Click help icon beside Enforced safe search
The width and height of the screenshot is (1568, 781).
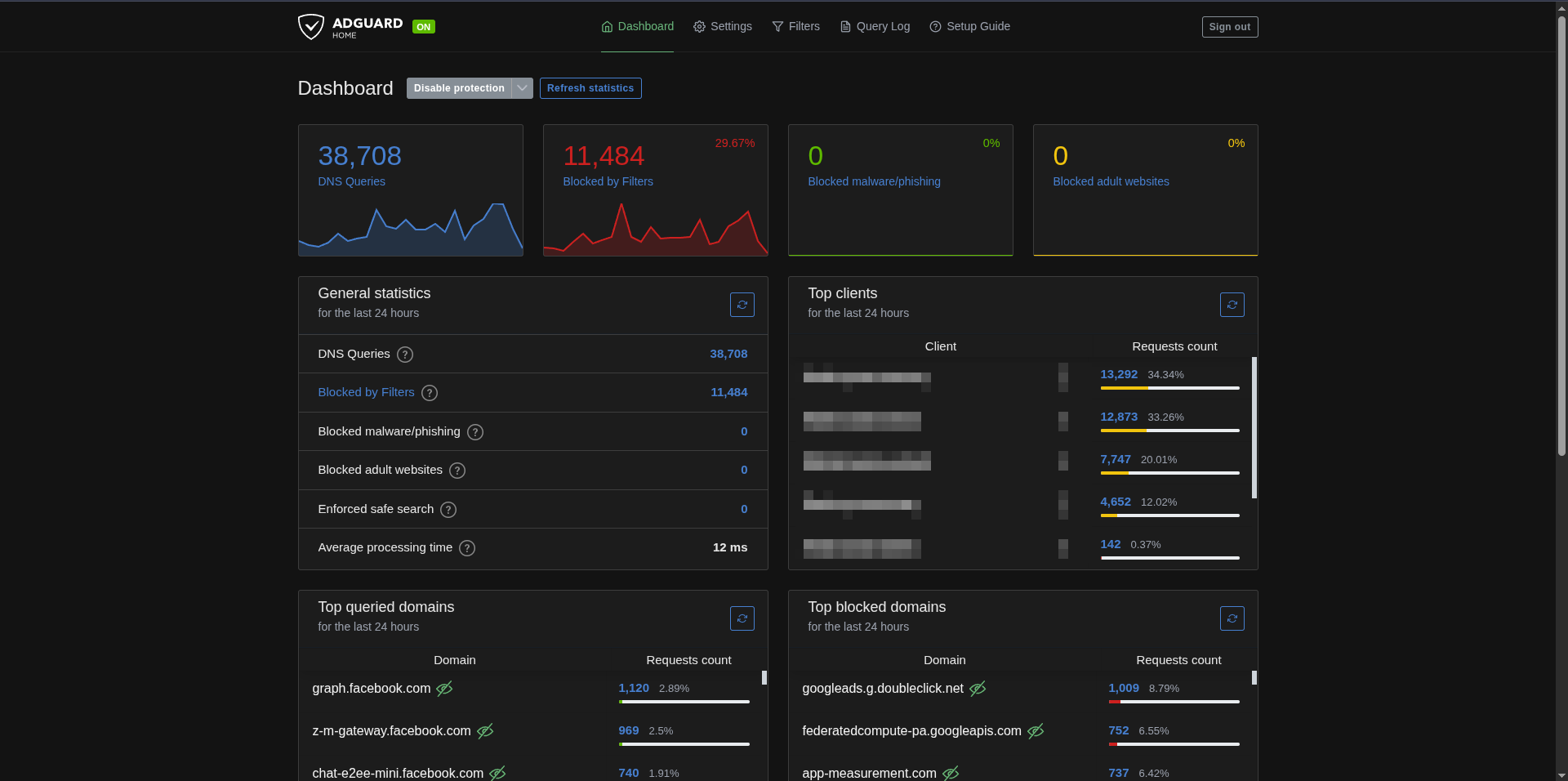click(448, 510)
